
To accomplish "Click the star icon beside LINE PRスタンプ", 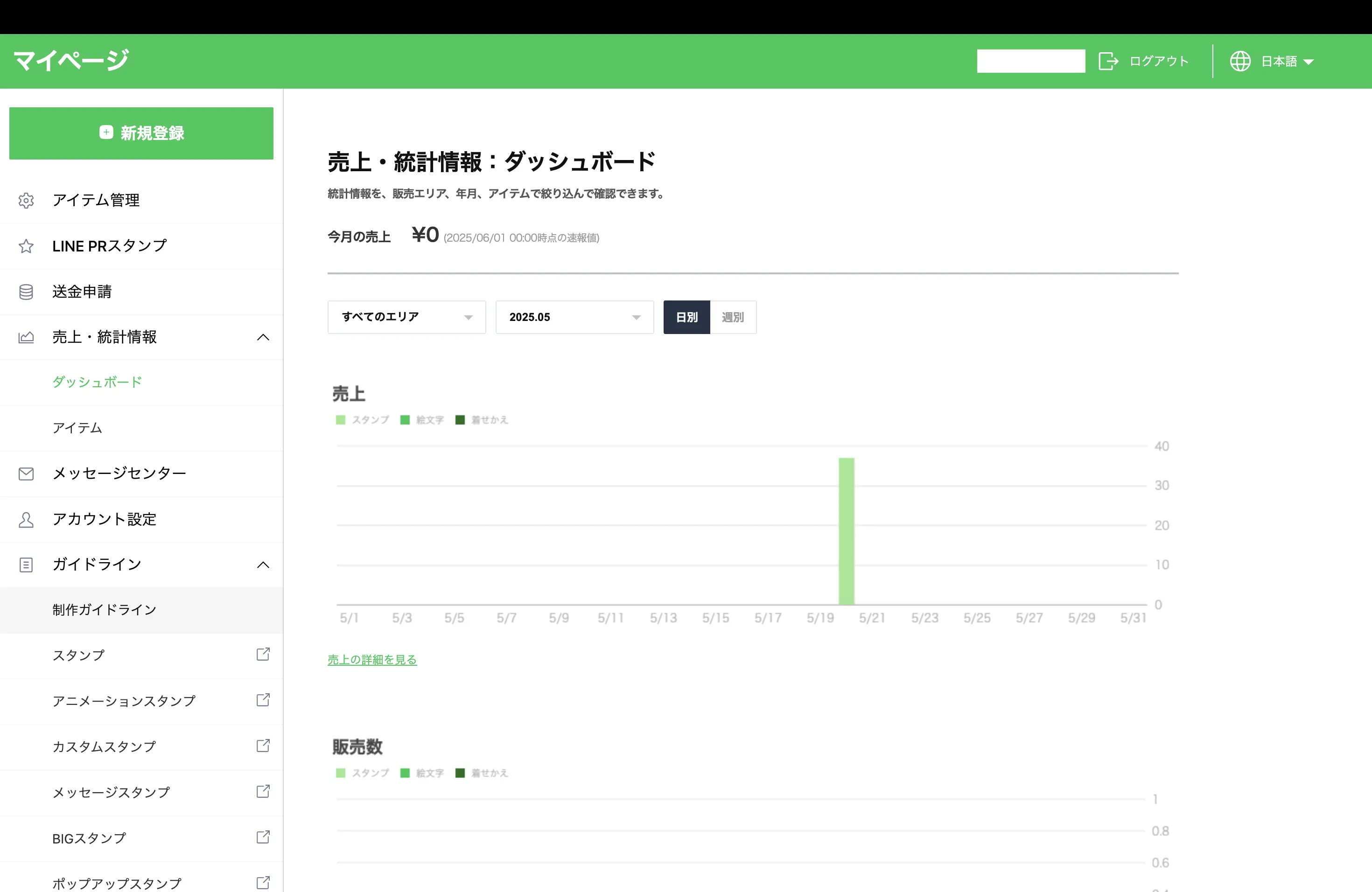I will tap(26, 246).
